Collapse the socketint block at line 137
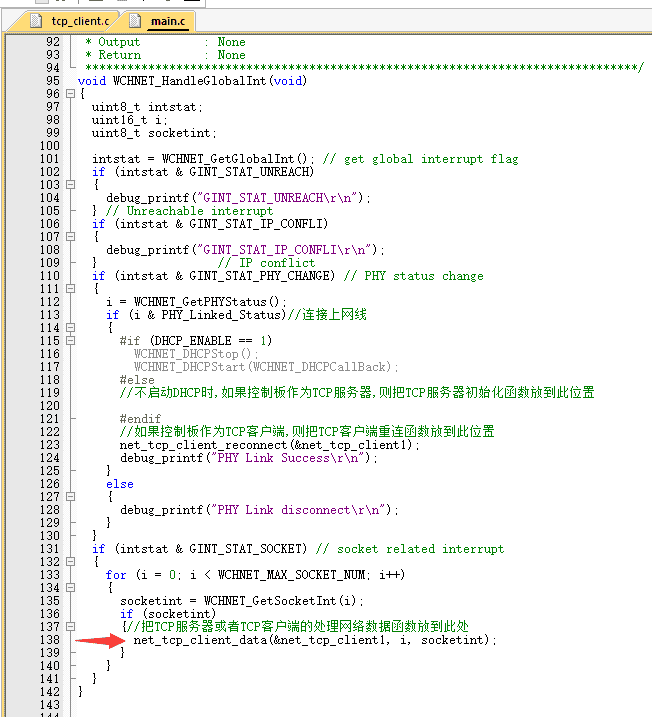This screenshot has width=652, height=717. click(70, 627)
